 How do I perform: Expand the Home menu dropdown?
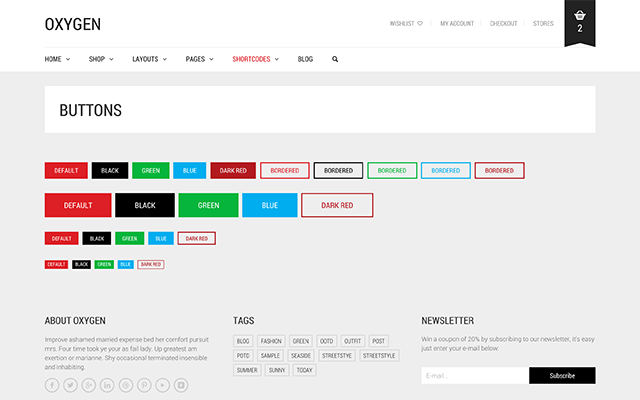(x=57, y=59)
